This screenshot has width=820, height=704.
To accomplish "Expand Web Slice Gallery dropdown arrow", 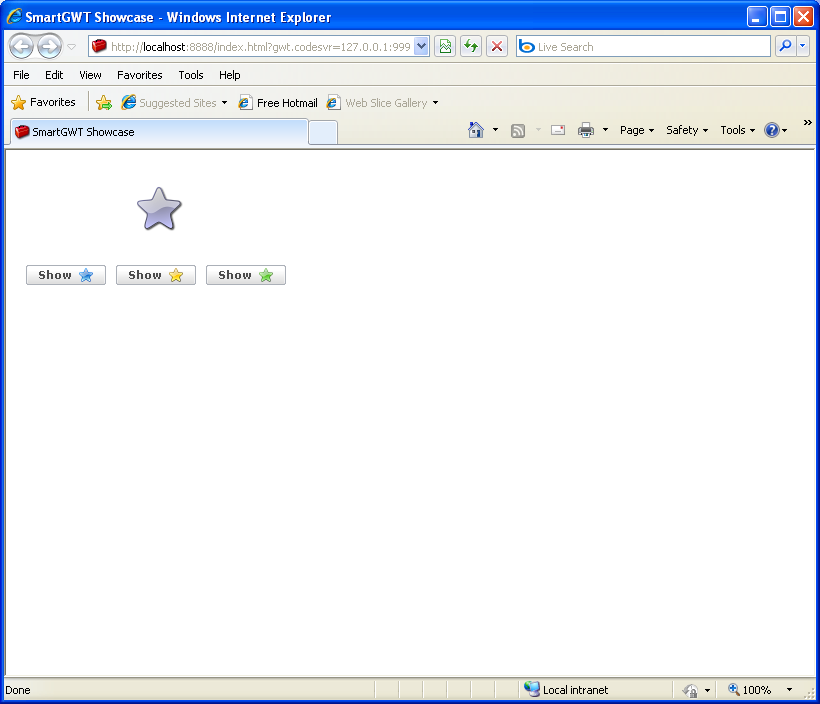I will coord(436,103).
